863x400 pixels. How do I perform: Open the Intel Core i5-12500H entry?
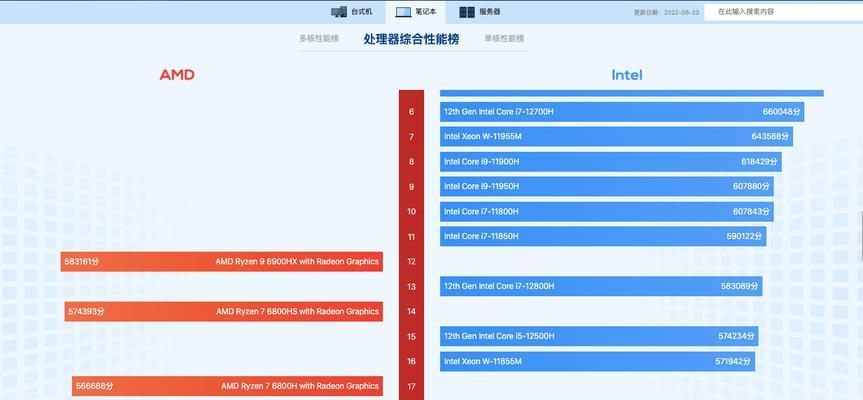coord(599,336)
